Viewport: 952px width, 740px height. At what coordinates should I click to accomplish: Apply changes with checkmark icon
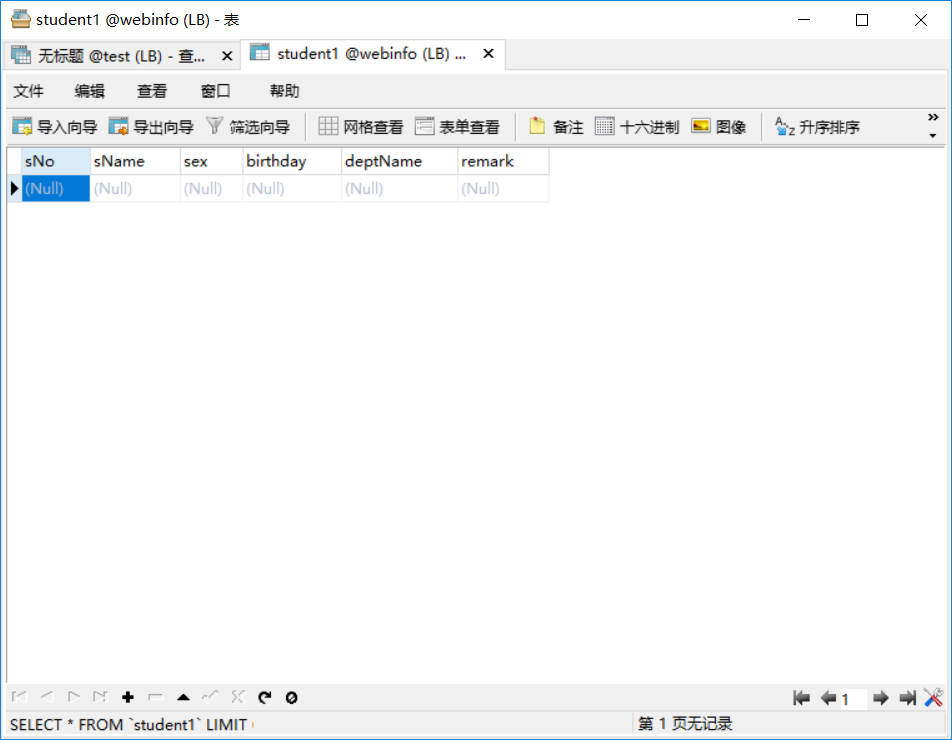pos(210,697)
